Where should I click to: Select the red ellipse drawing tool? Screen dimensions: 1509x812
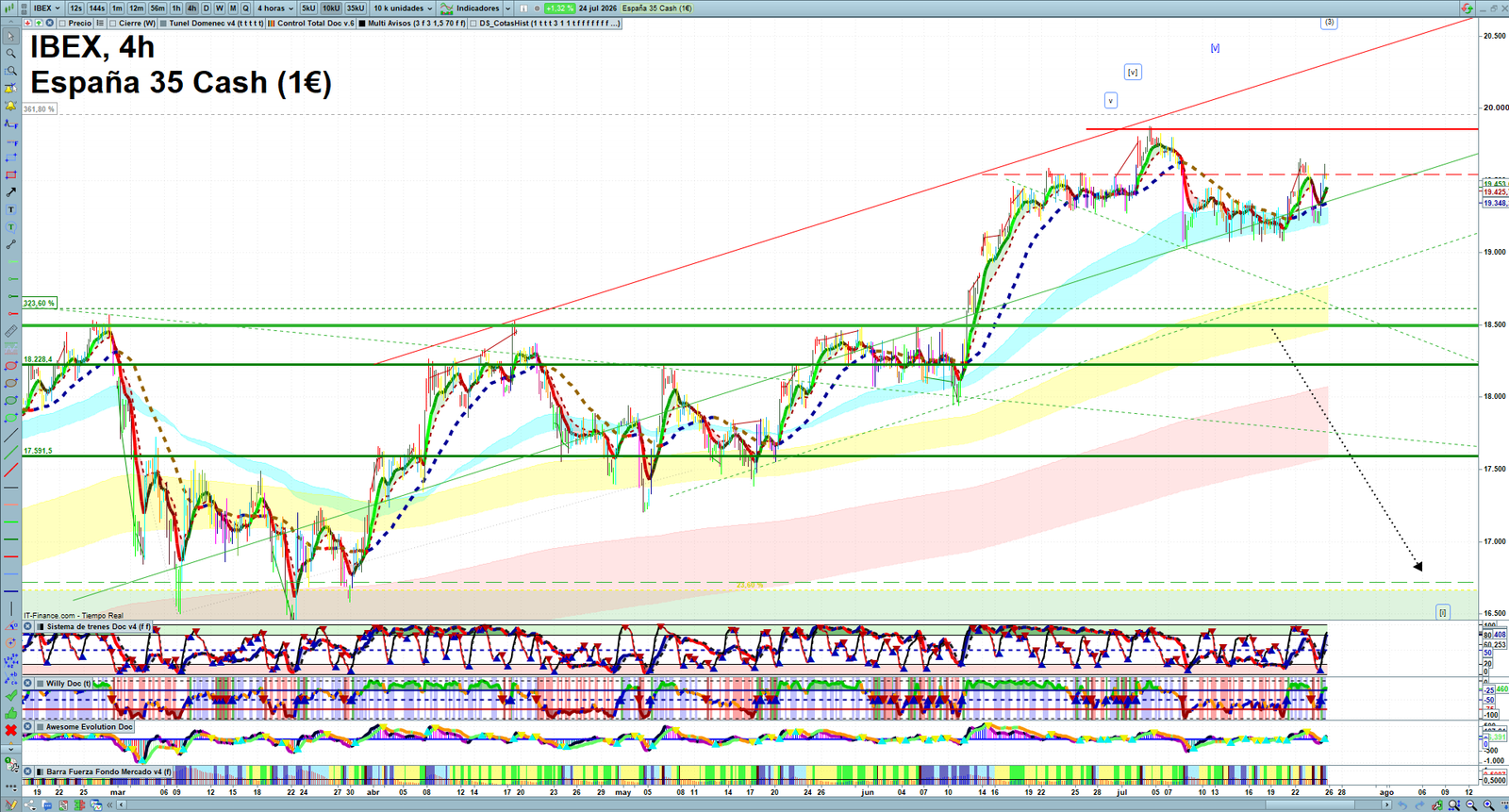coord(11,366)
